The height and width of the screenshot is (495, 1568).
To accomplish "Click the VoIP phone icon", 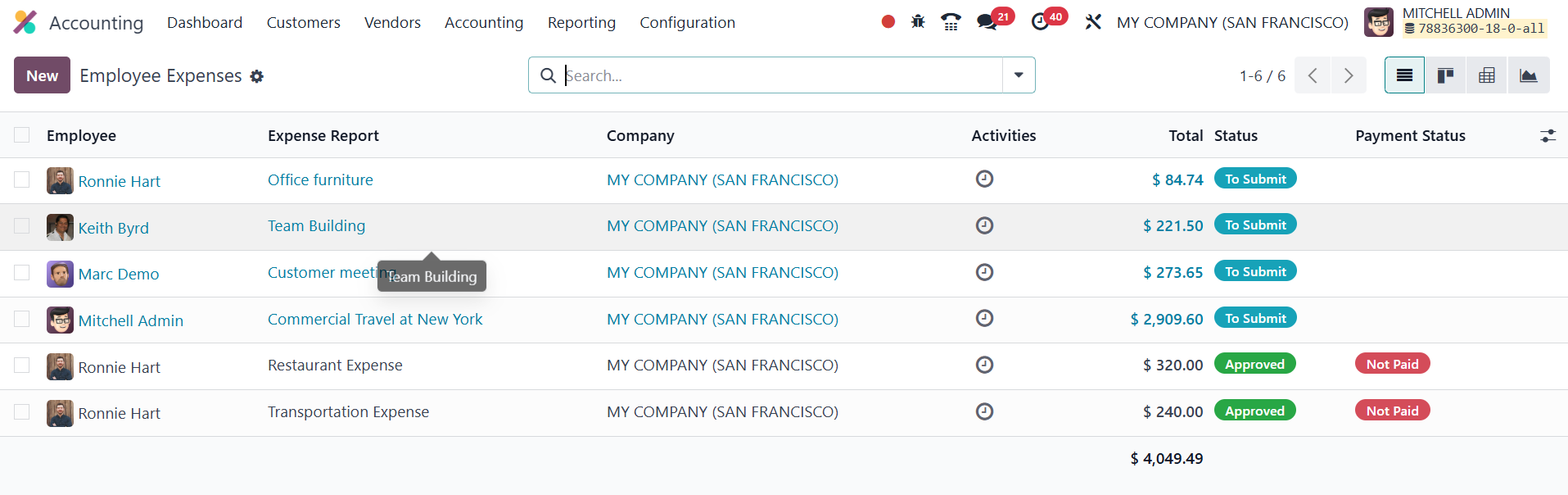I will point(951,22).
